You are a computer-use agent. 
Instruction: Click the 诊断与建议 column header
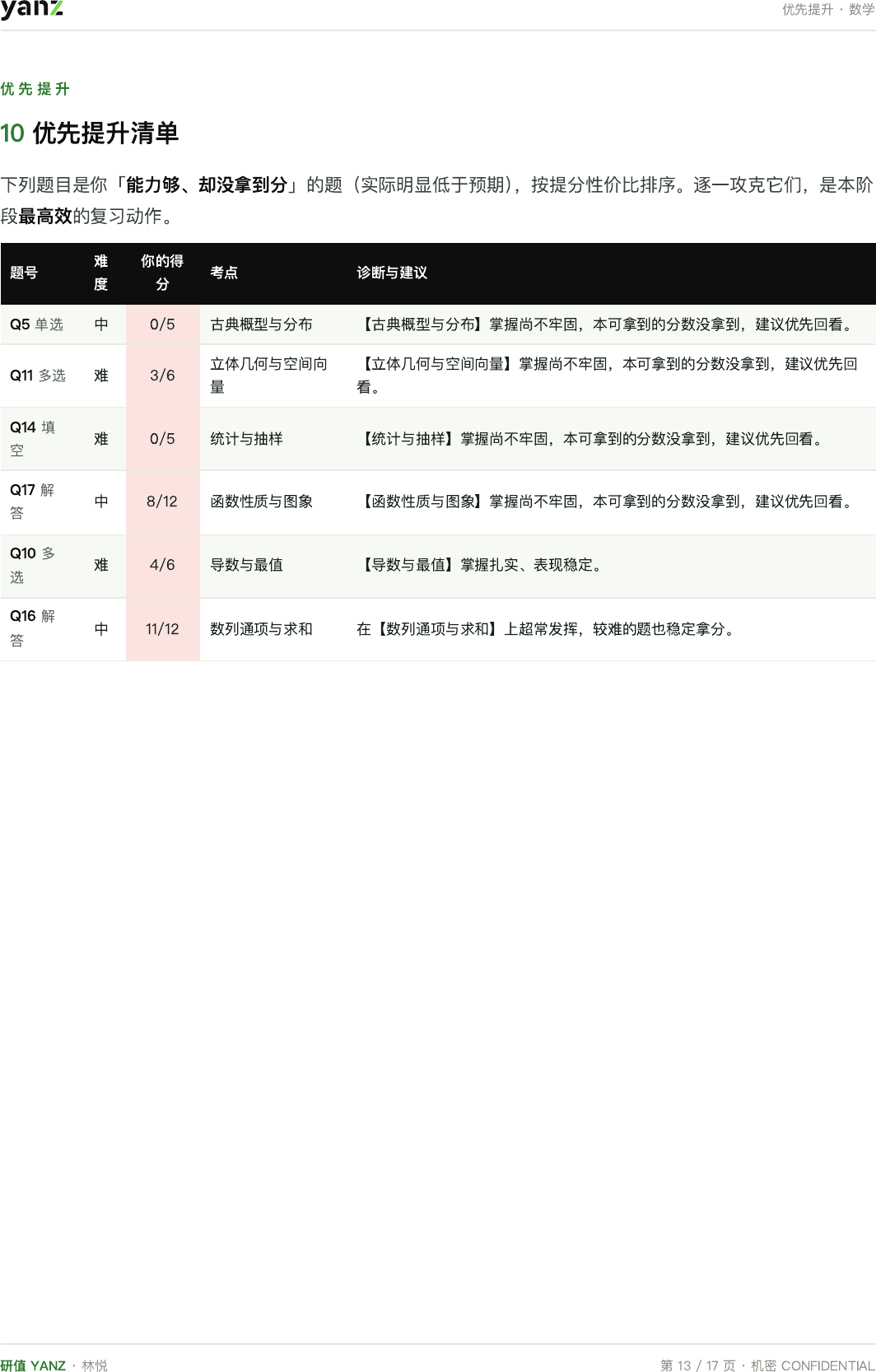(x=392, y=273)
